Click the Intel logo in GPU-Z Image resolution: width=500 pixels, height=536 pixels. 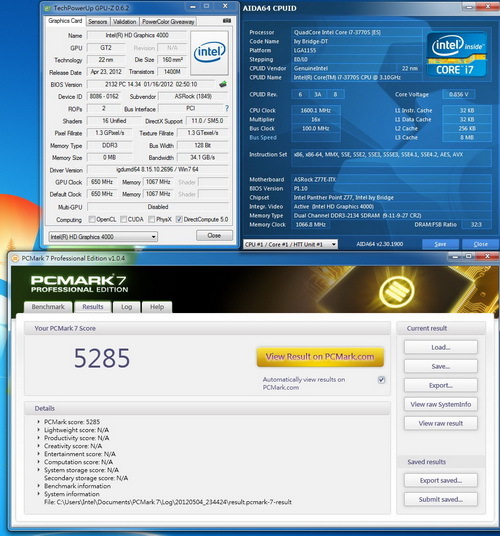209,53
